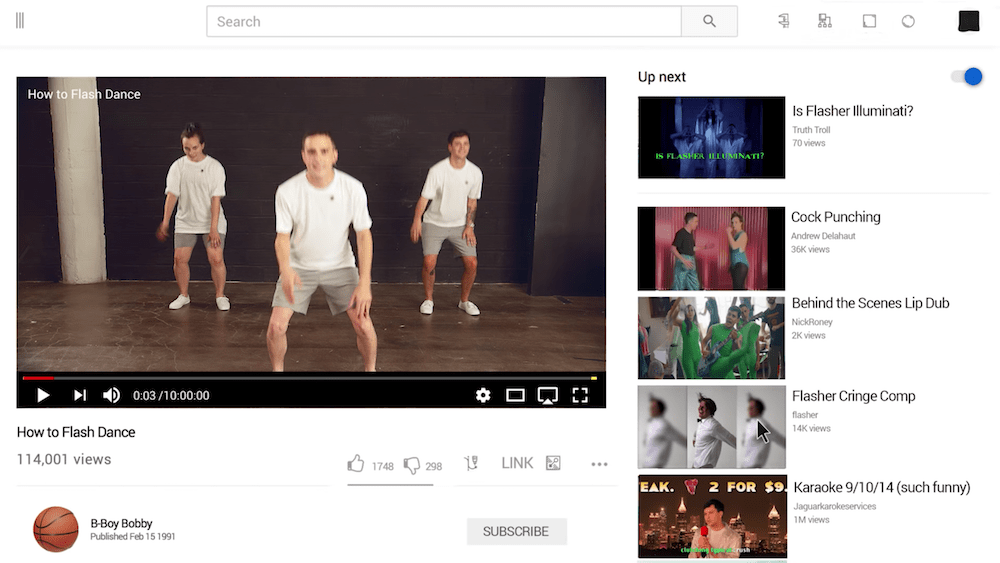The width and height of the screenshot is (1000, 563).
Task: Open the three-dot more options menu
Action: (599, 464)
